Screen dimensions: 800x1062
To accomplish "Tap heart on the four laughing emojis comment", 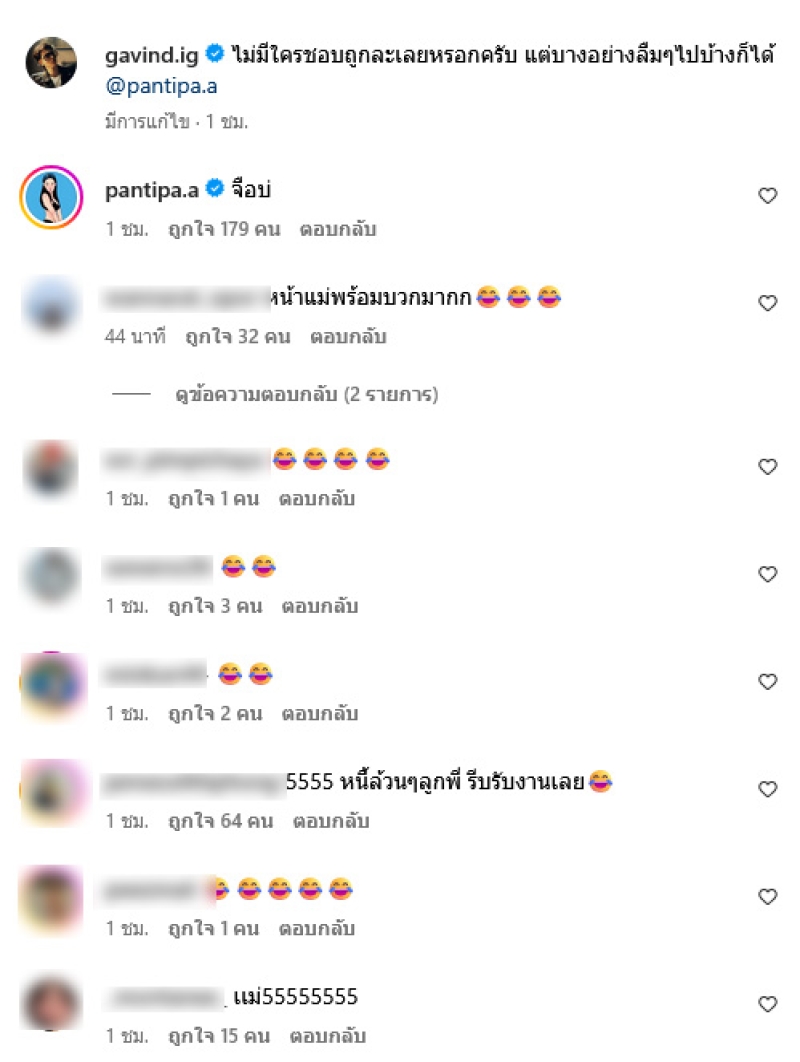I will click(767, 467).
